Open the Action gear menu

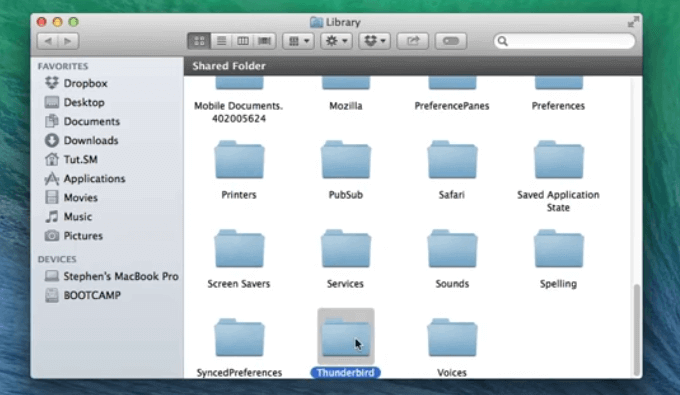[x=336, y=41]
